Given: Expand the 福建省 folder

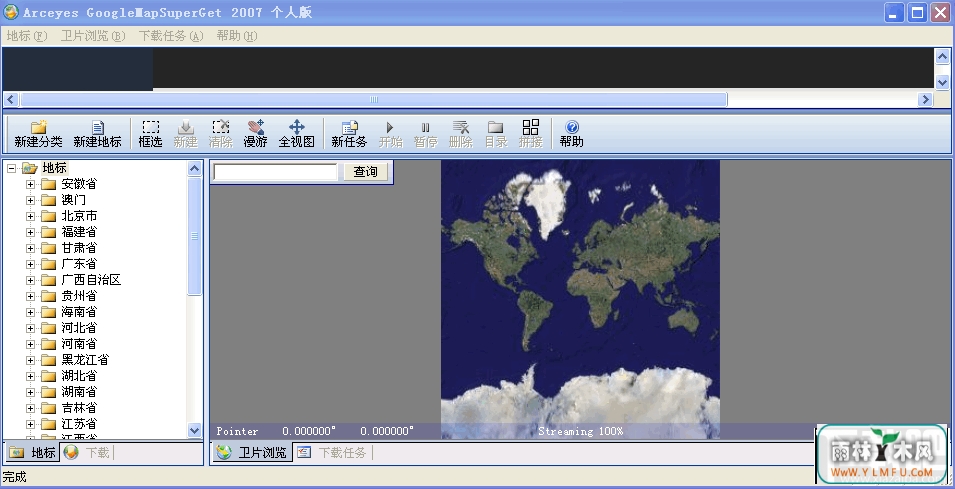Looking at the screenshot, I should pyautogui.click(x=30, y=232).
